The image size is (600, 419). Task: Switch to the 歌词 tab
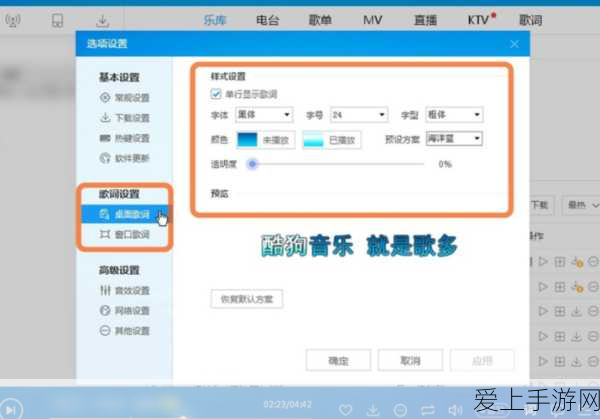click(x=530, y=20)
